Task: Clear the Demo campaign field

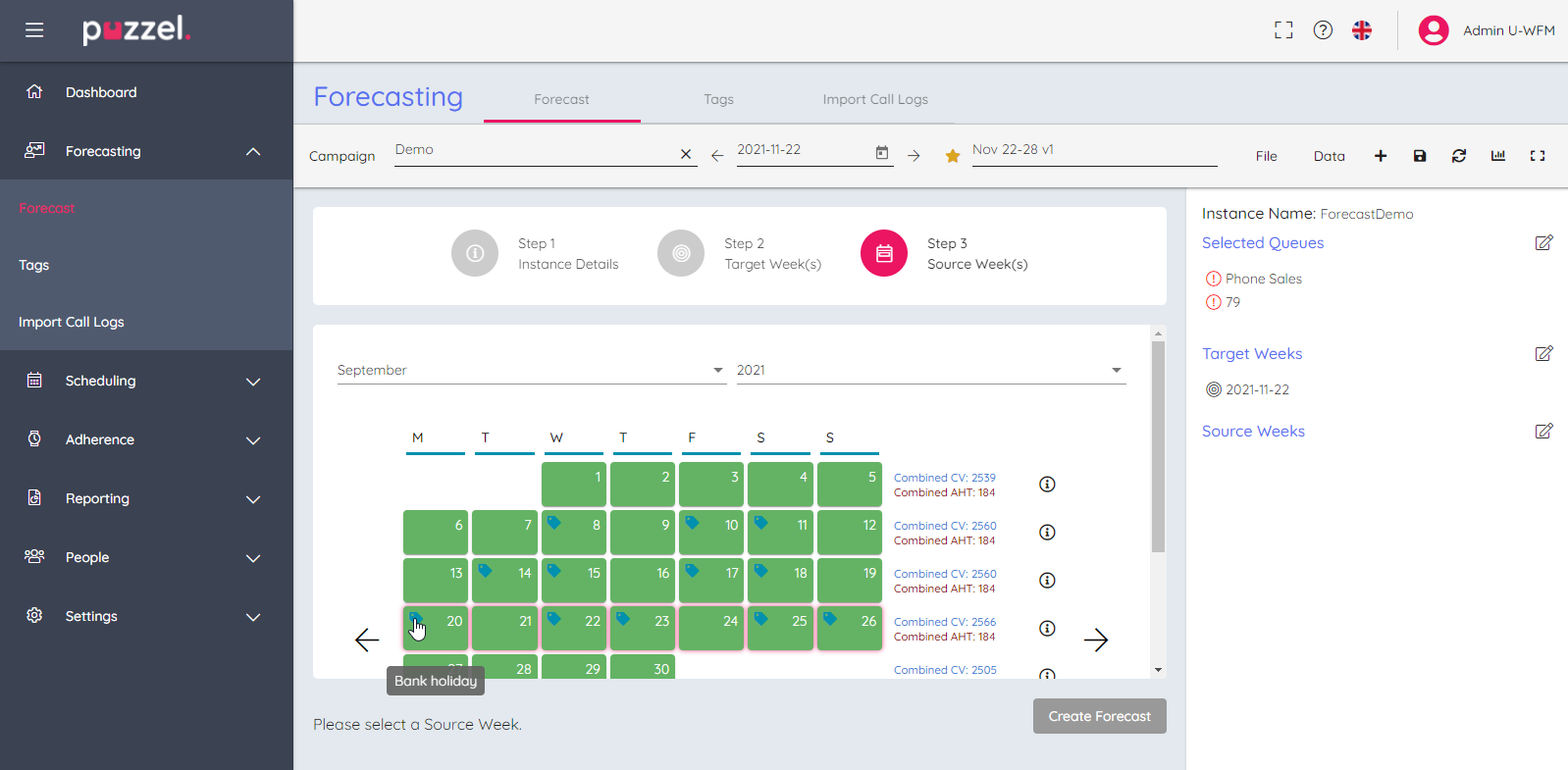Action: [x=686, y=154]
